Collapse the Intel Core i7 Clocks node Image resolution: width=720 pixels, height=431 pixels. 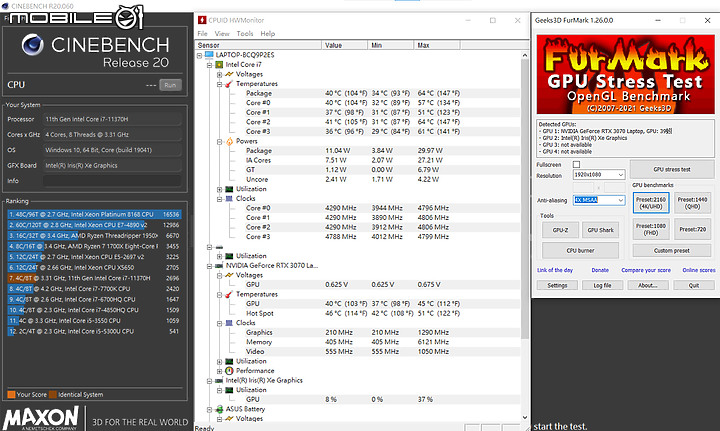pos(219,199)
